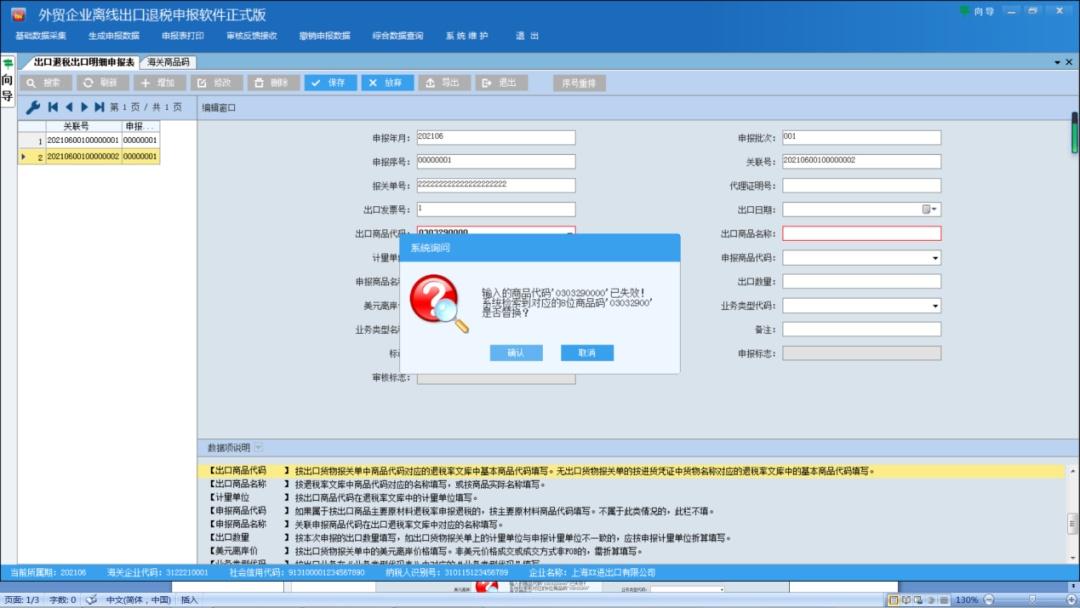Click 确认 in the system dialog
The image size is (1080, 608).
pos(516,353)
